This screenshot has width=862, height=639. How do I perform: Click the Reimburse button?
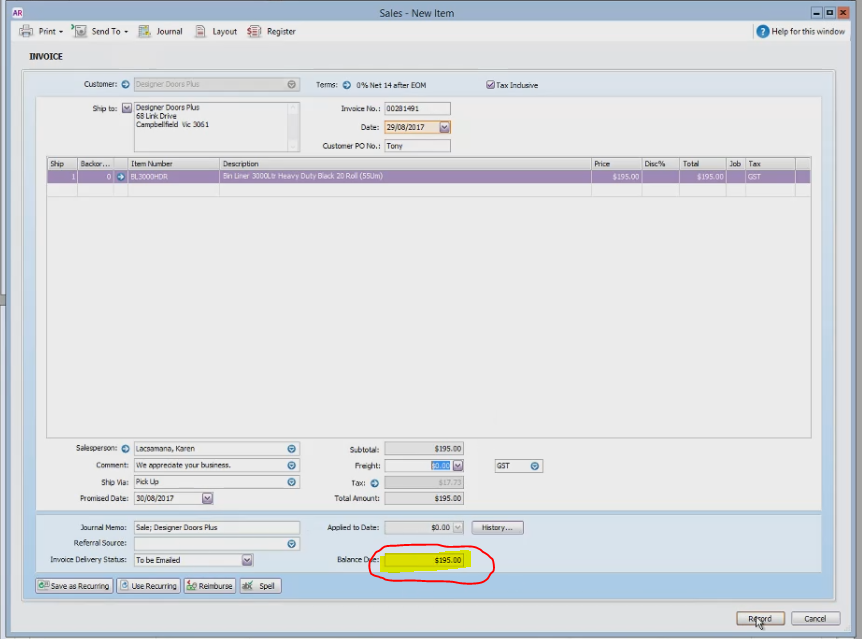[x=210, y=586]
